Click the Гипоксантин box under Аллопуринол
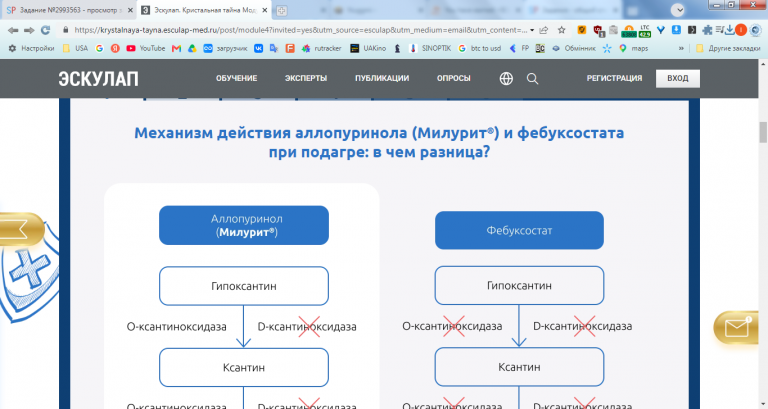Viewport: 768px width, 409px height. 244,286
